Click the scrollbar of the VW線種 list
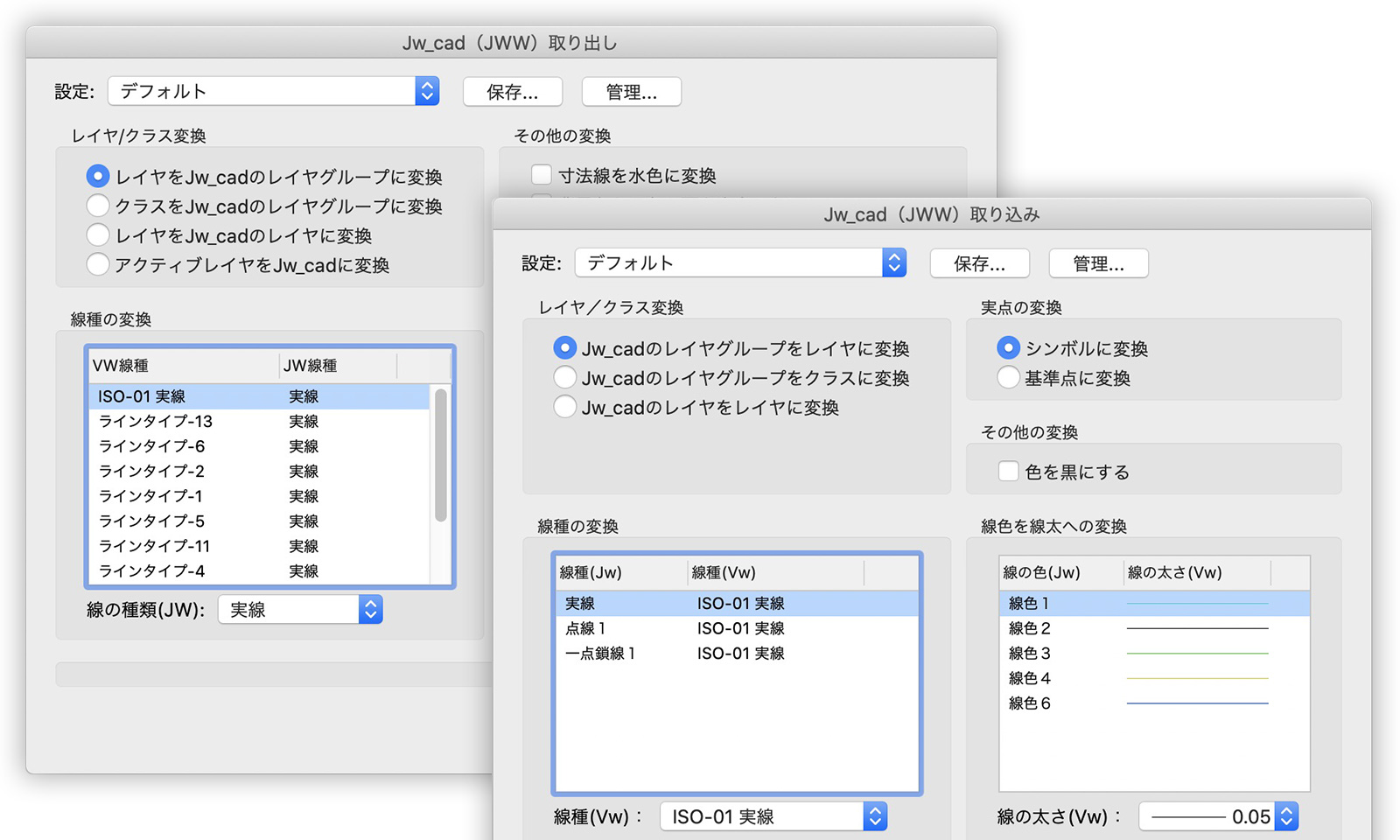This screenshot has width=1400, height=840. (x=441, y=455)
